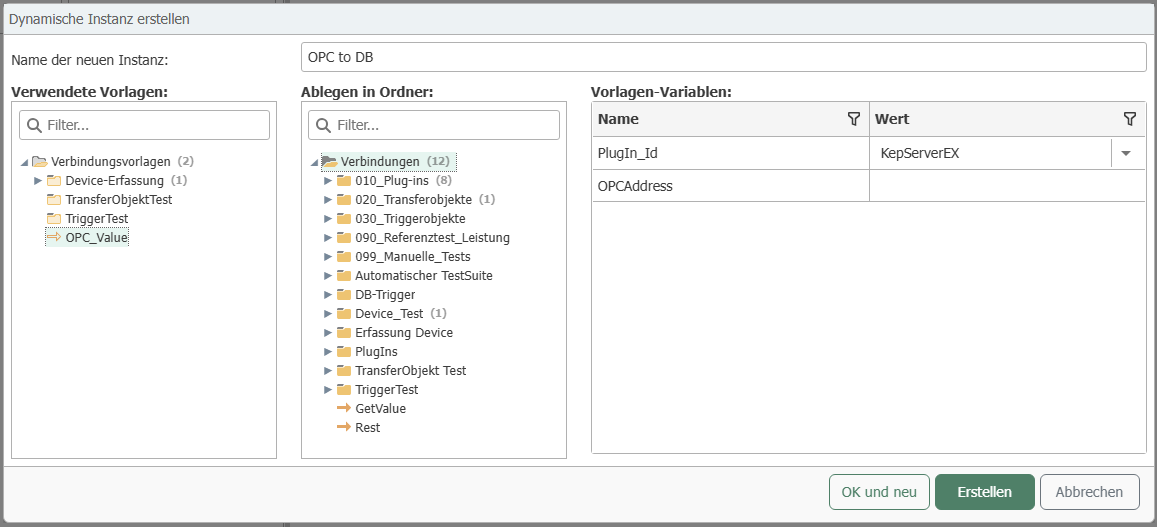Click the Verbindungsvorlagen root folder icon
This screenshot has height=527, width=1157.
pyautogui.click(x=40, y=161)
